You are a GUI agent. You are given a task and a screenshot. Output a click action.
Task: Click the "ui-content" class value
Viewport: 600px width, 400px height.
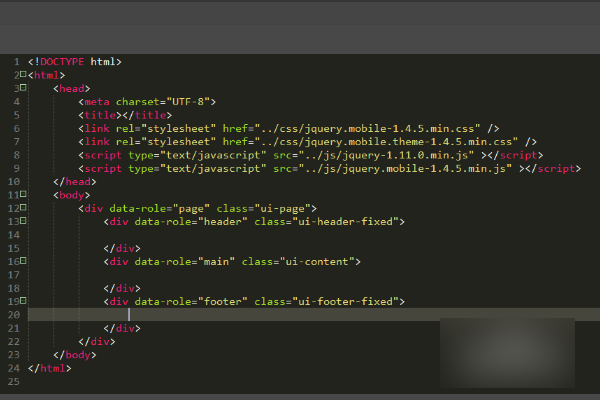click(317, 262)
